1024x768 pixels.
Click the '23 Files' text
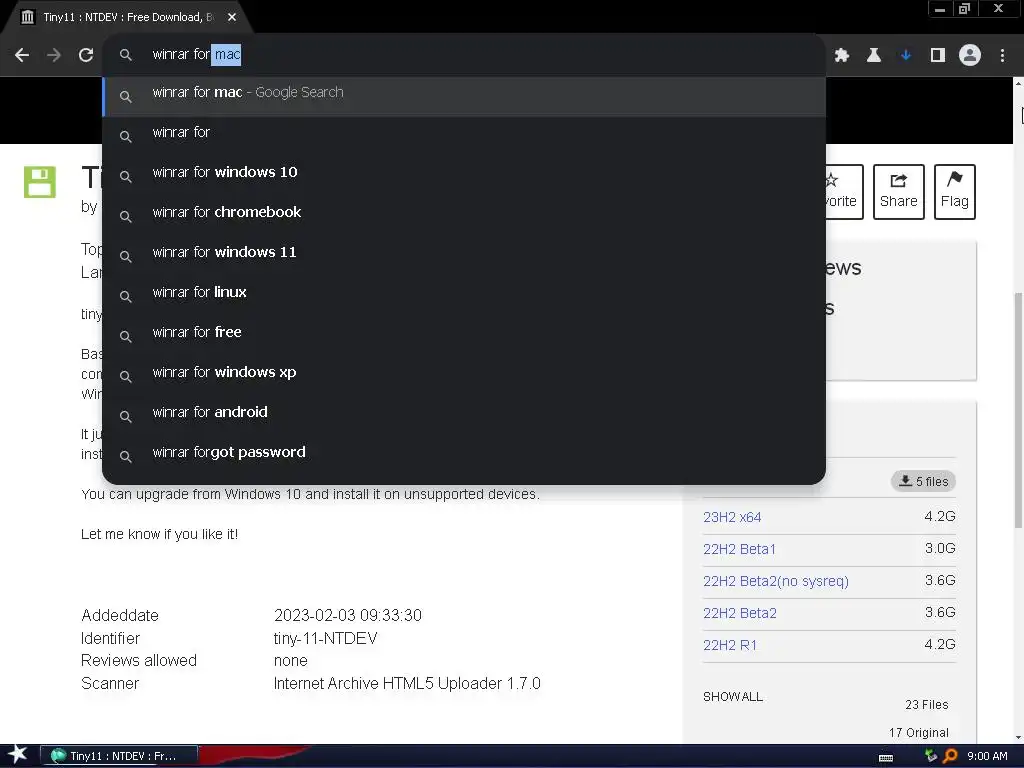tap(927, 705)
